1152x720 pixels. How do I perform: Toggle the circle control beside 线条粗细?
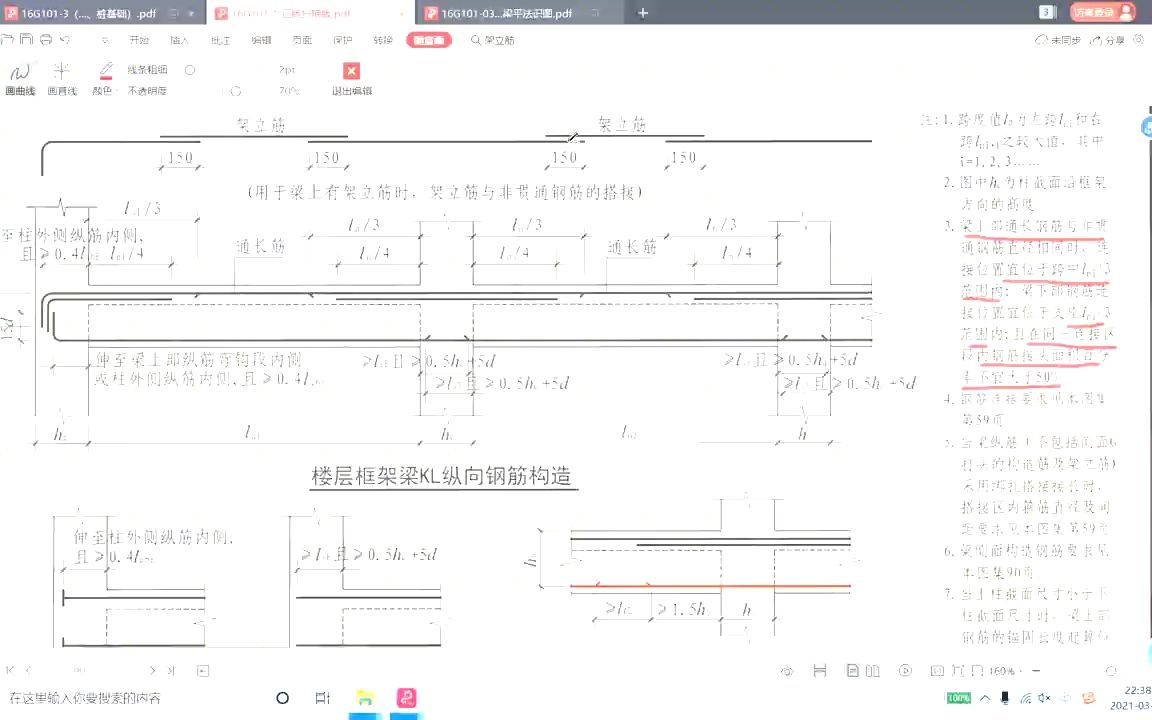[189, 70]
